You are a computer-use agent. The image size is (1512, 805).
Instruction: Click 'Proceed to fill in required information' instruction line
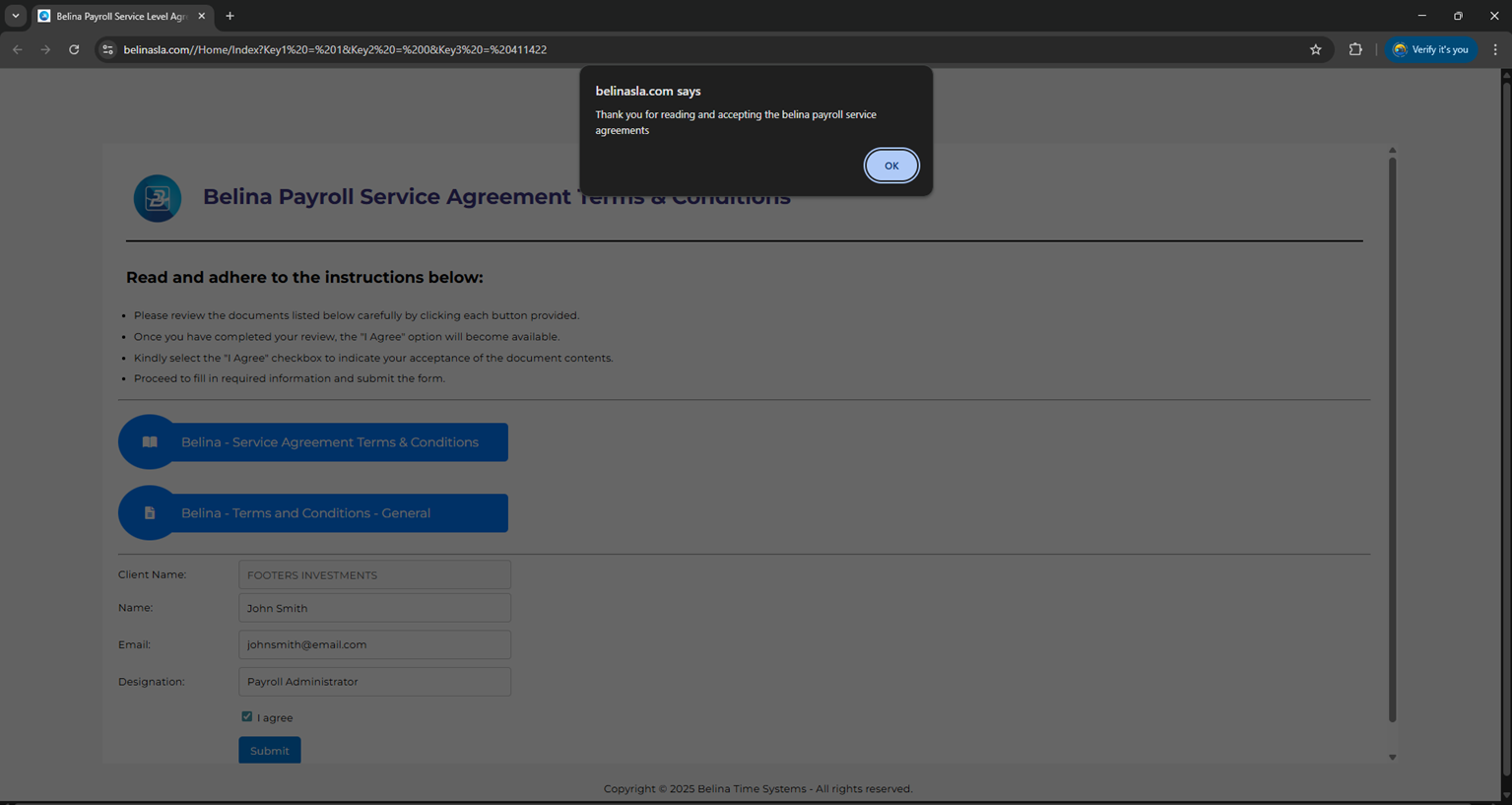290,378
